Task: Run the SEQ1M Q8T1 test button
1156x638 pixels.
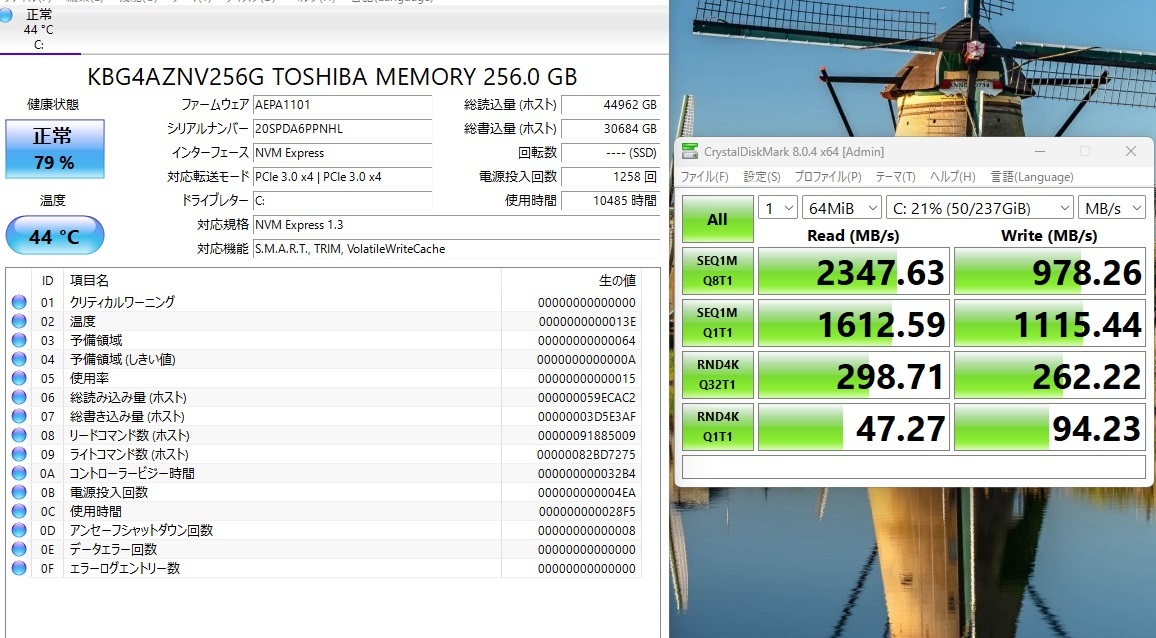Action: coord(717,270)
